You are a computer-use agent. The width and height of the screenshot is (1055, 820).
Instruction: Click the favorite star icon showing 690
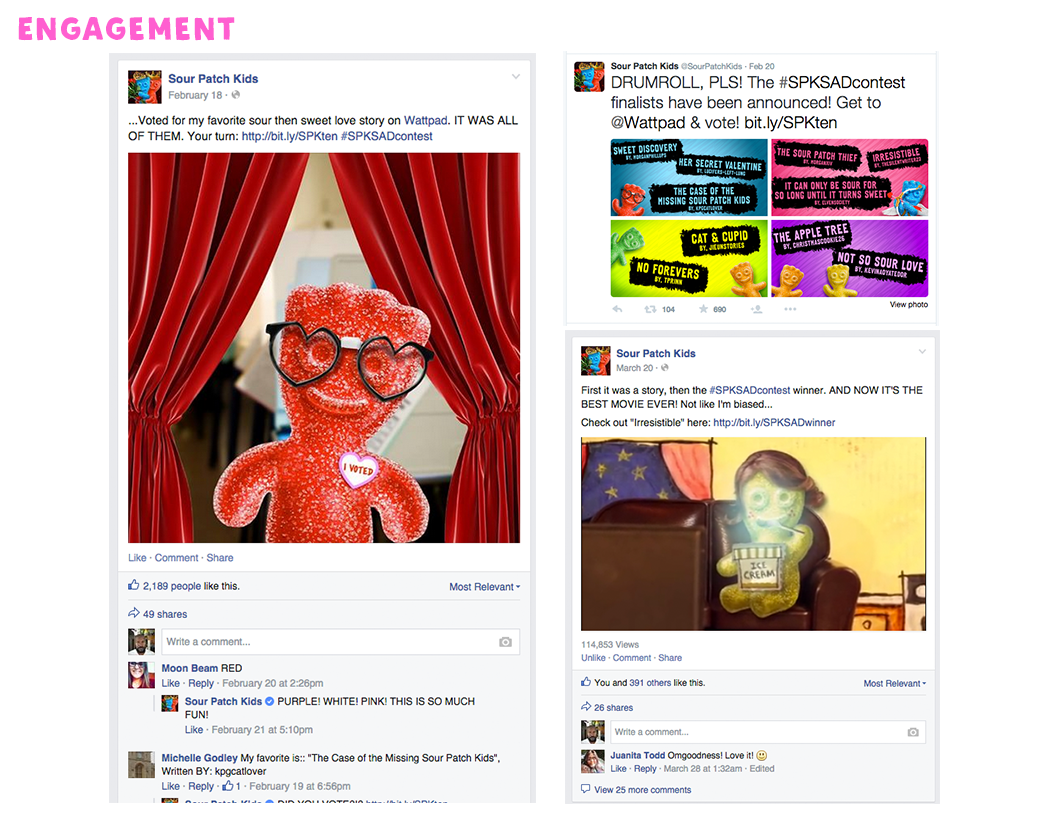[x=703, y=309]
